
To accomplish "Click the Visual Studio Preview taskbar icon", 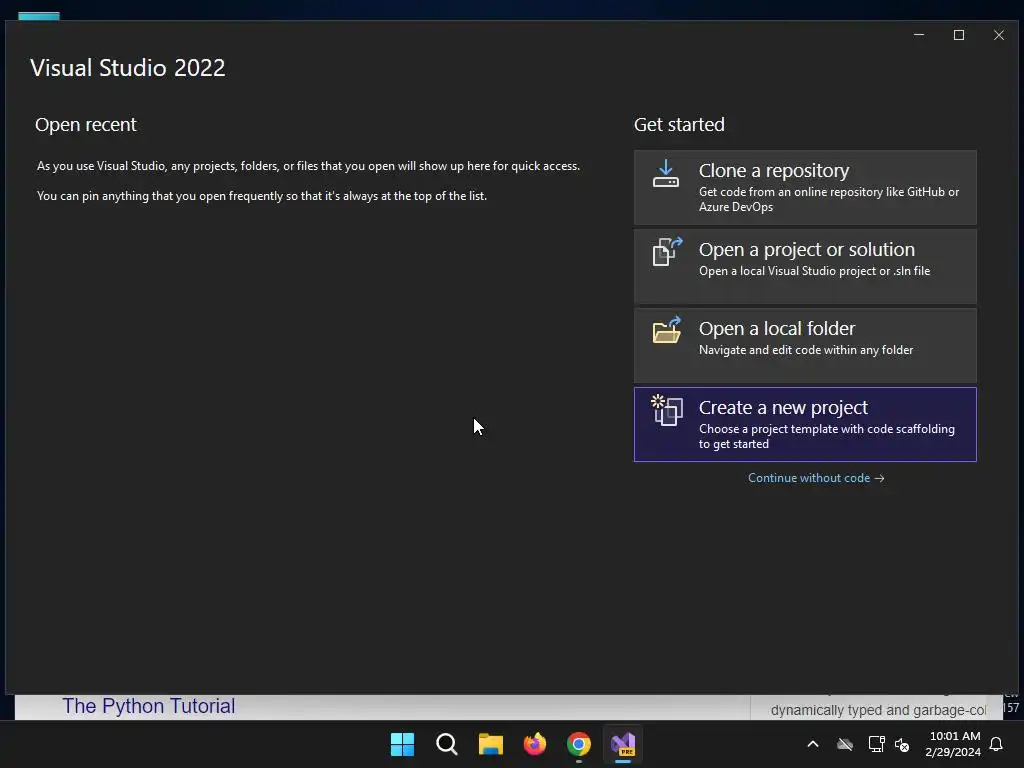I will (x=623, y=744).
